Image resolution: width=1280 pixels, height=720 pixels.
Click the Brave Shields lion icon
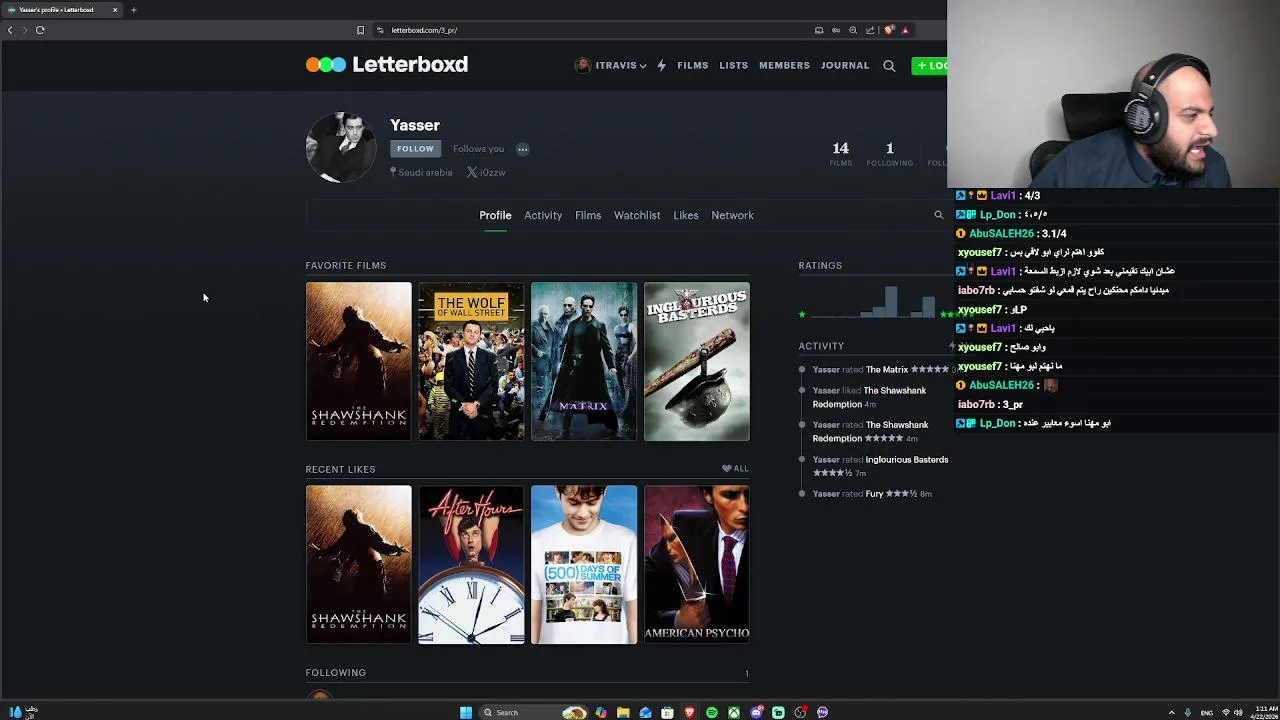click(889, 30)
